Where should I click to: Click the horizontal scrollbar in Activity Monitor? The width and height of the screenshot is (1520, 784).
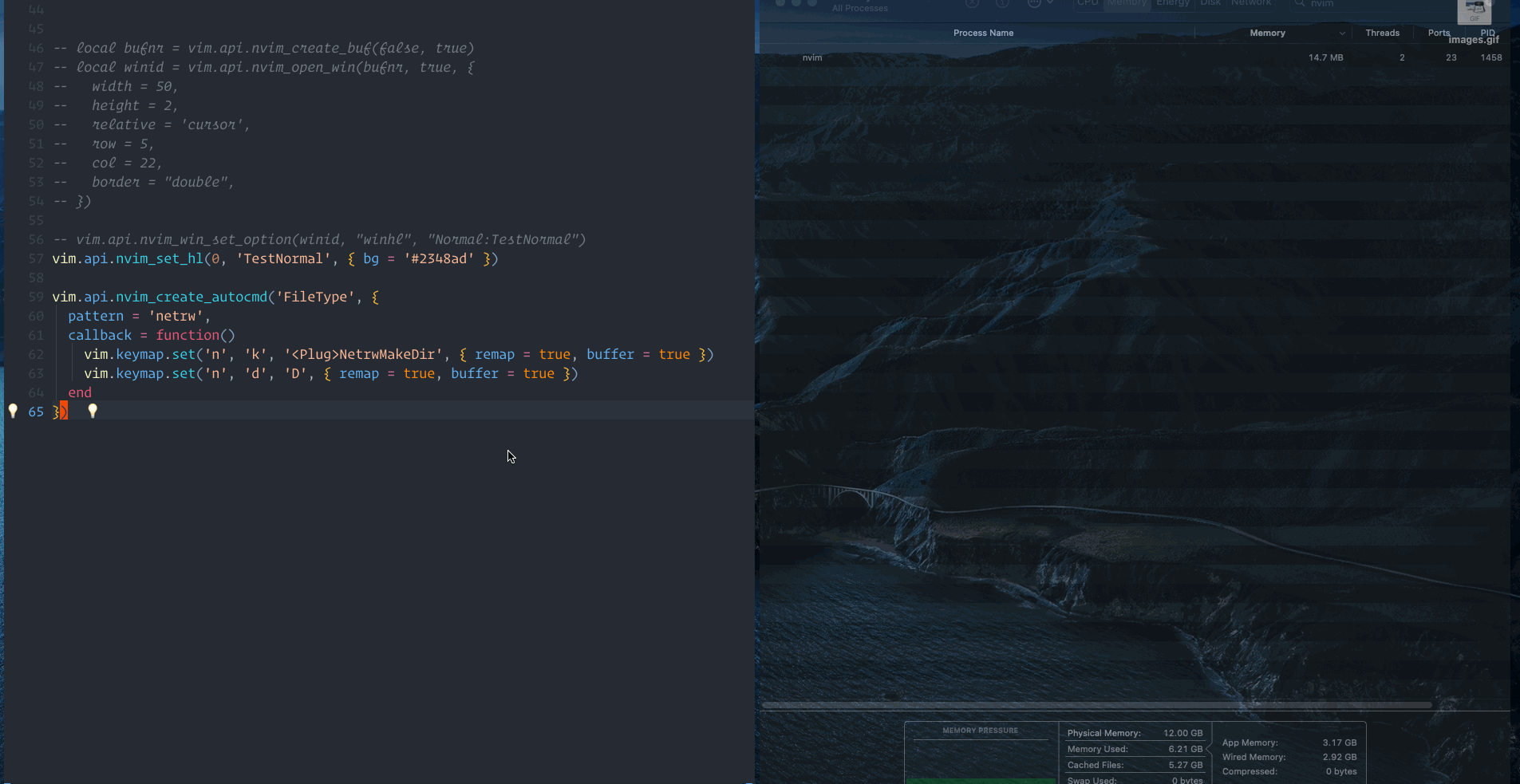coord(1097,705)
